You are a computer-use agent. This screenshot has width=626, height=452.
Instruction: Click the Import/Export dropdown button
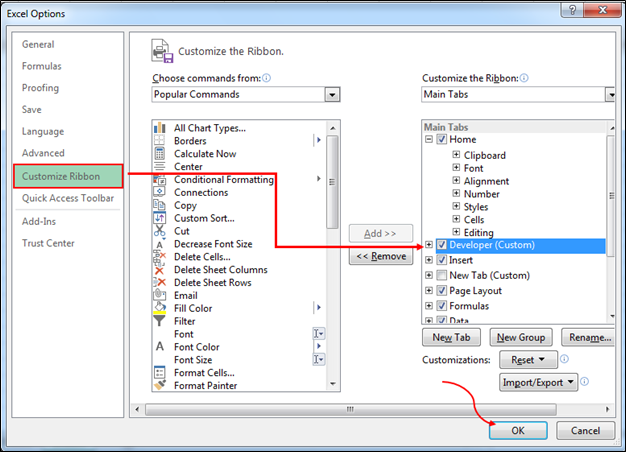(538, 383)
